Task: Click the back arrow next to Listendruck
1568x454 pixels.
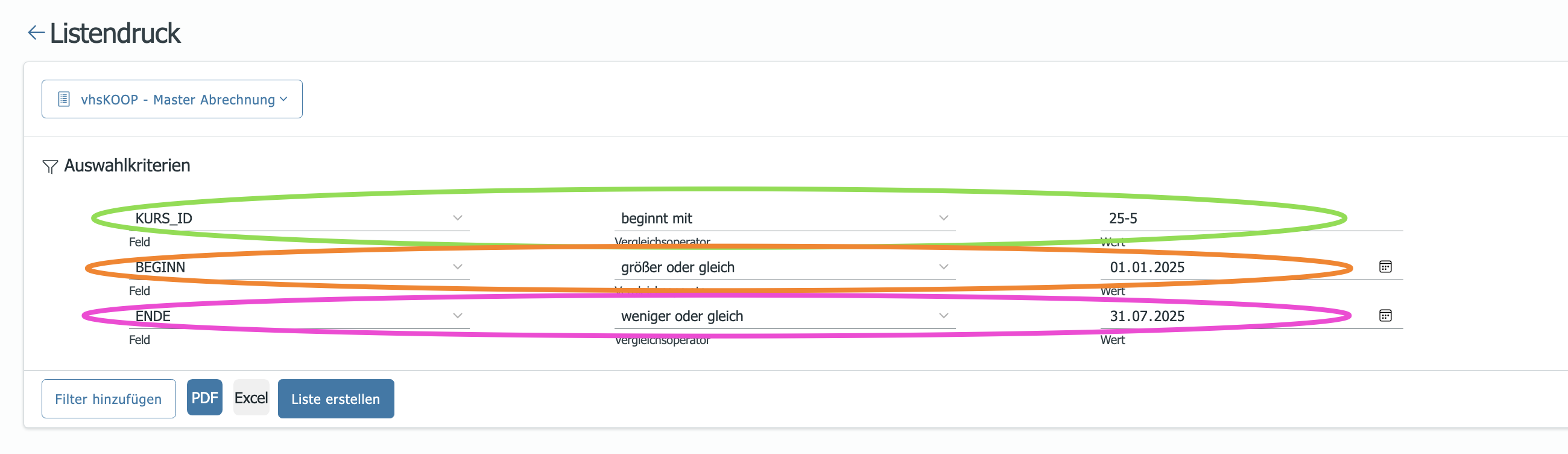Action: tap(36, 33)
